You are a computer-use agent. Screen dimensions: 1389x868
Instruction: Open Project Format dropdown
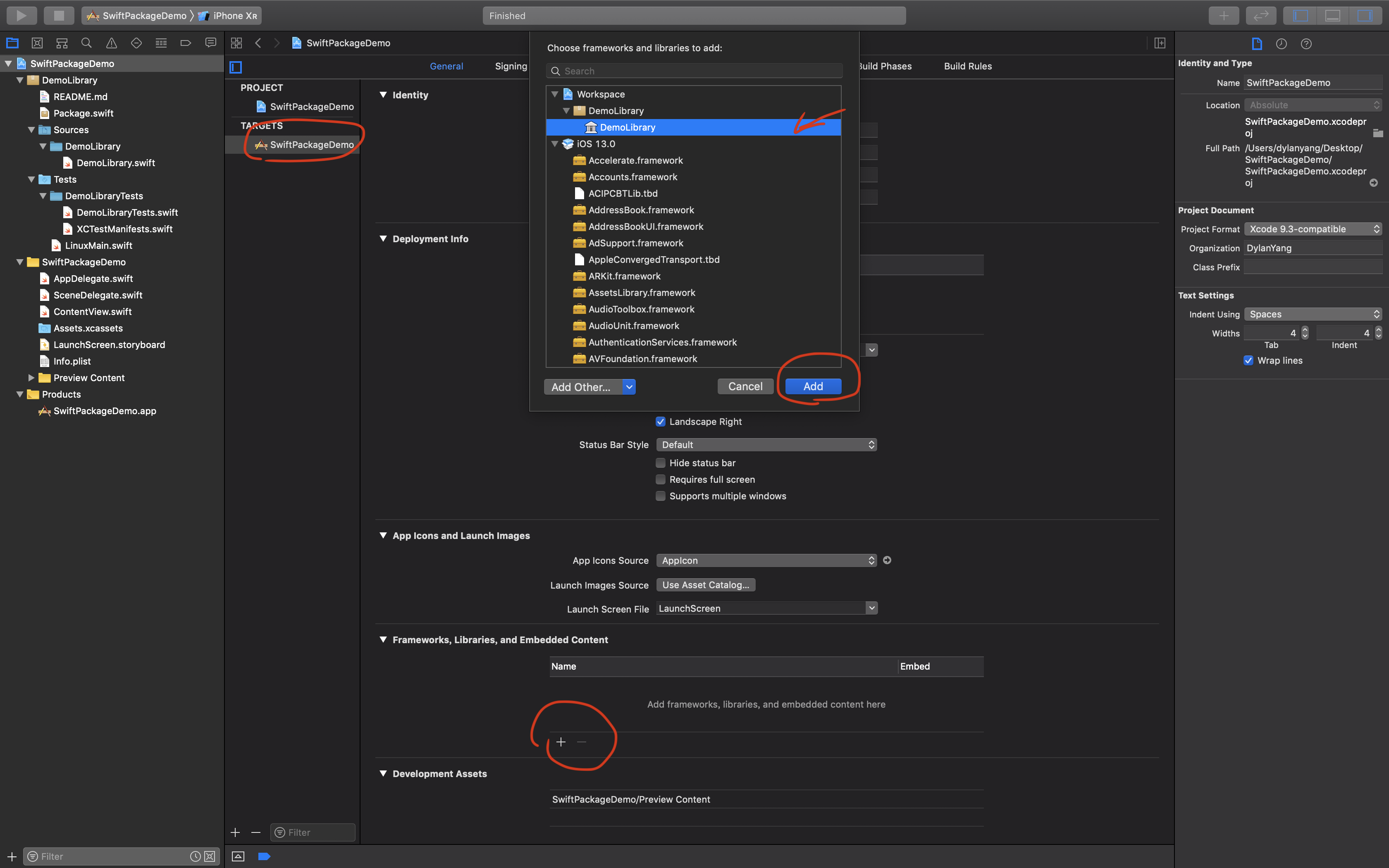1313,229
